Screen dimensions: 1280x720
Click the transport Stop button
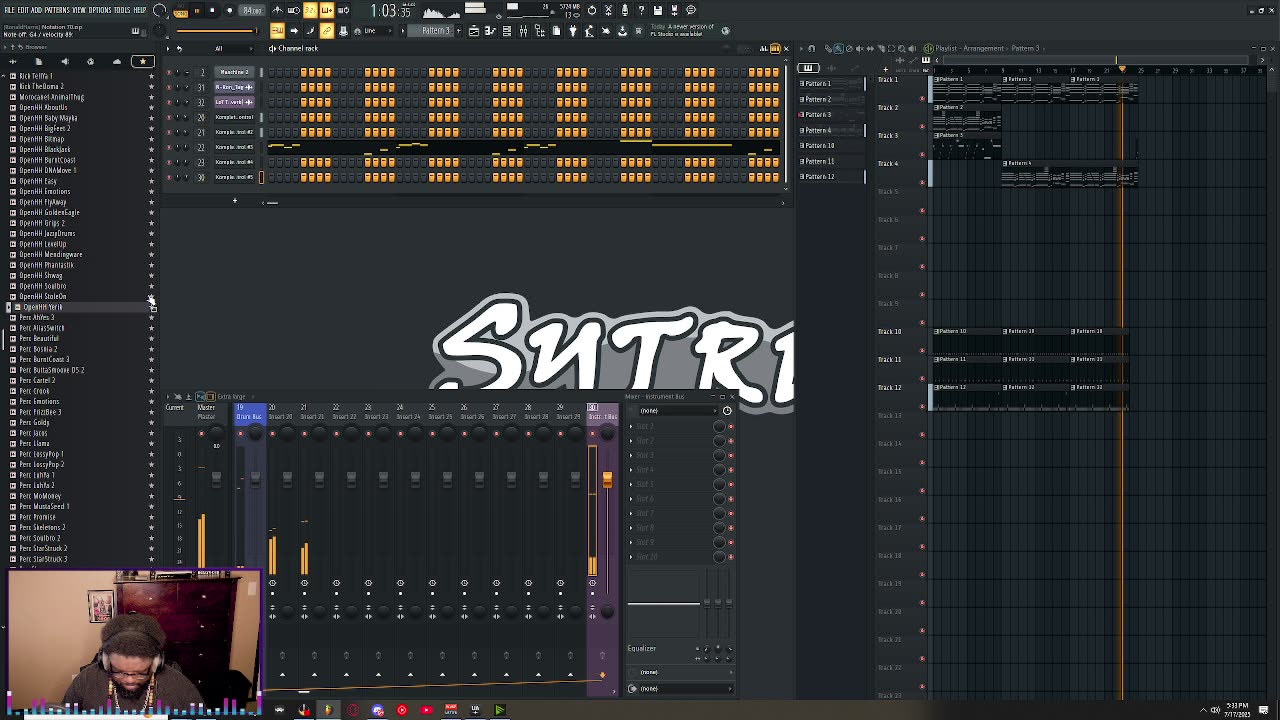tap(212, 11)
